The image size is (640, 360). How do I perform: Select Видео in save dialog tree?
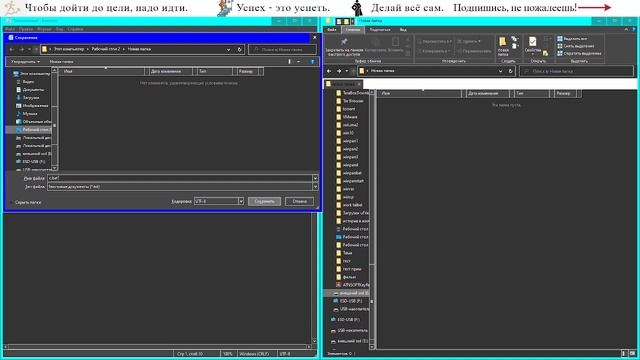click(x=25, y=82)
